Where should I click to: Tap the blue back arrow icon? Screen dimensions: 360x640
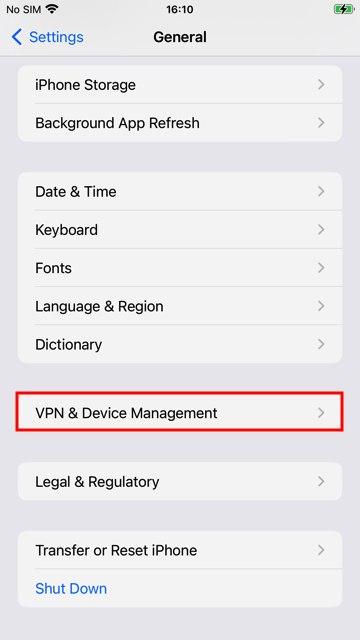(x=16, y=37)
